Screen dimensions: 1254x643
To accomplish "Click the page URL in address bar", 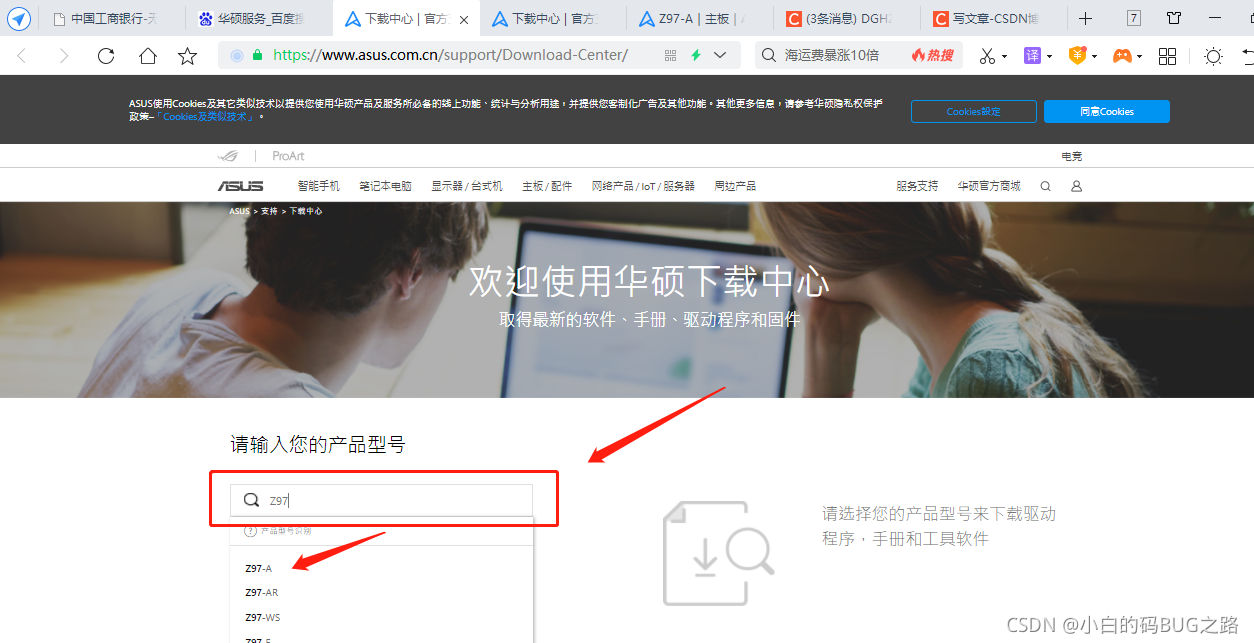I will [x=450, y=55].
